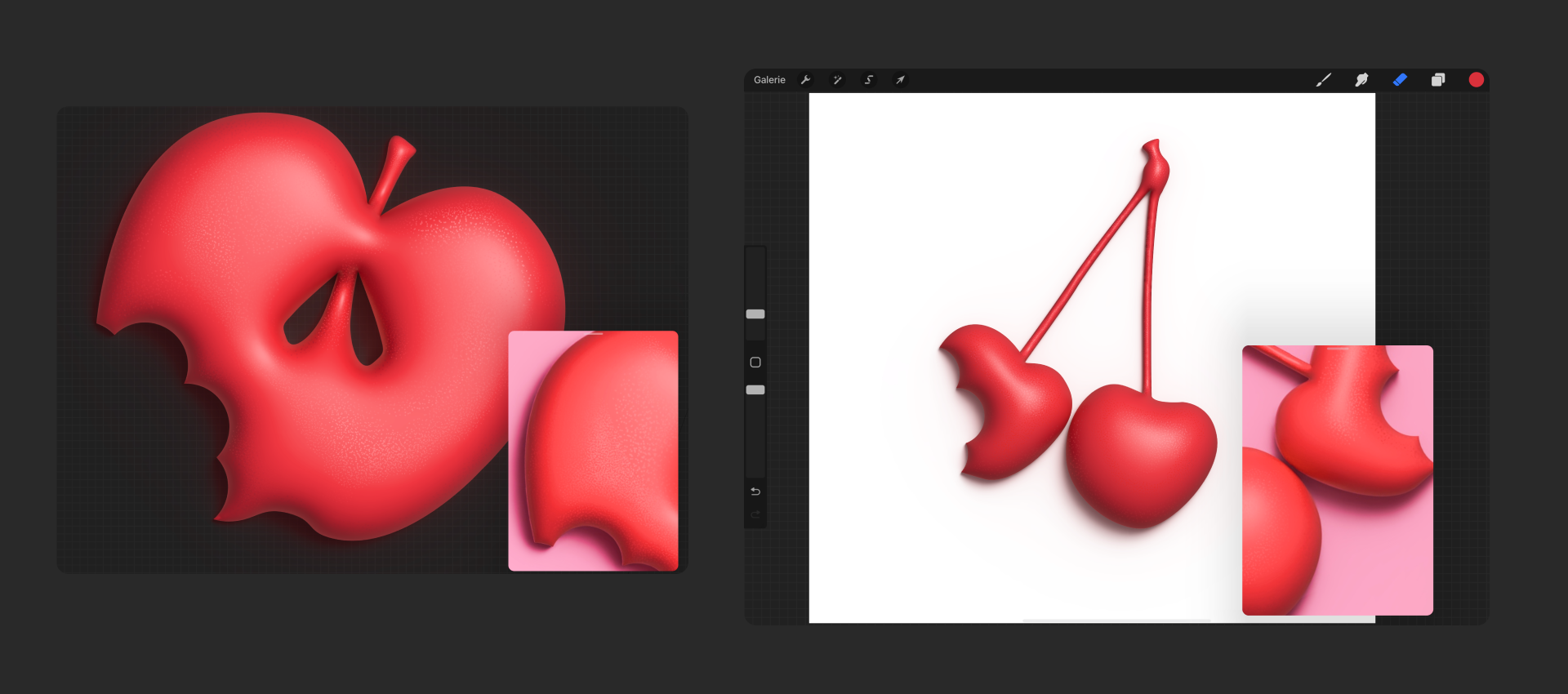Click the pink cherry close-up thumbnail
Screen dimensions: 1568x694
(x=1337, y=480)
